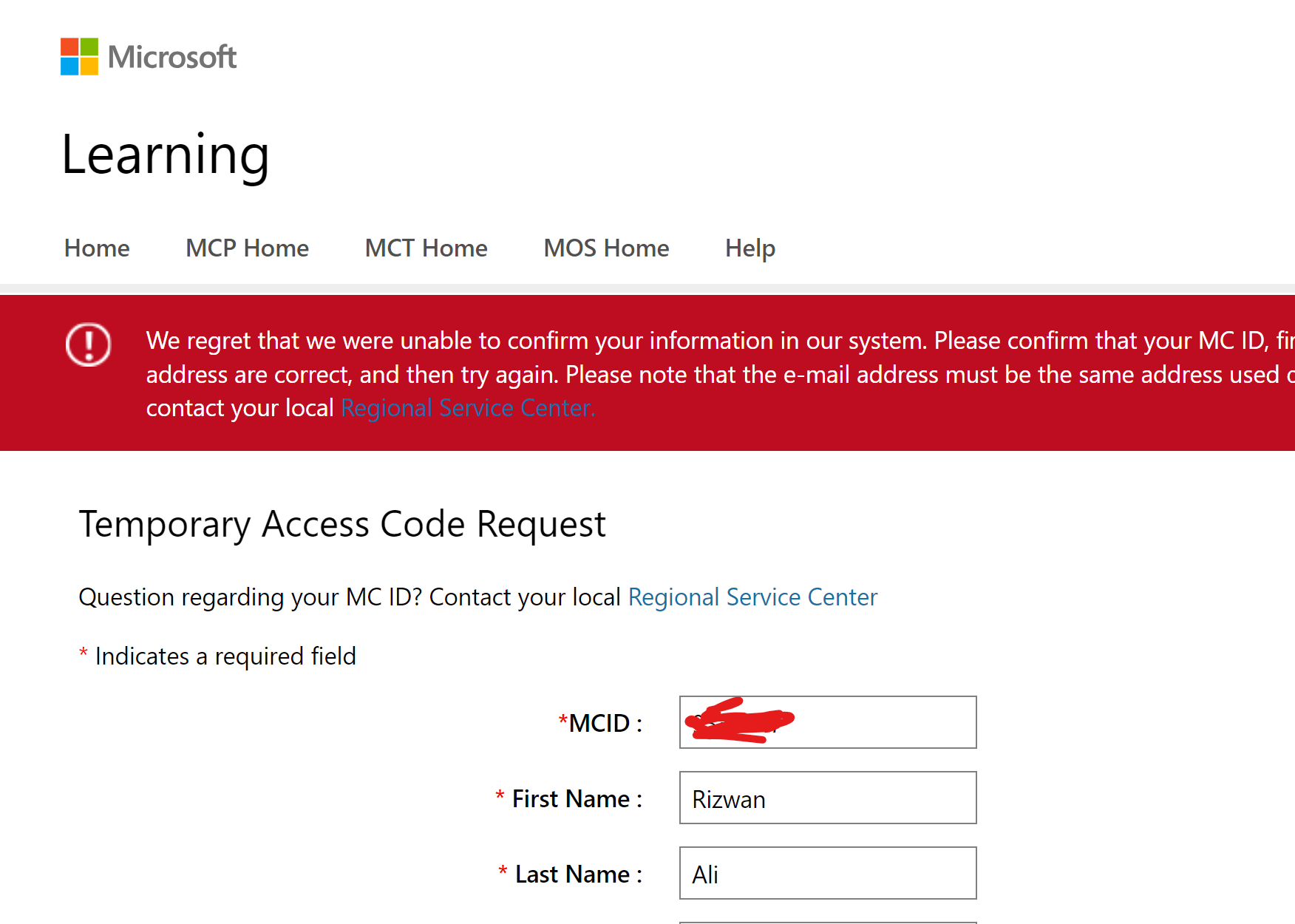1295x924 pixels.
Task: Click the MCID field label
Action: (x=600, y=723)
